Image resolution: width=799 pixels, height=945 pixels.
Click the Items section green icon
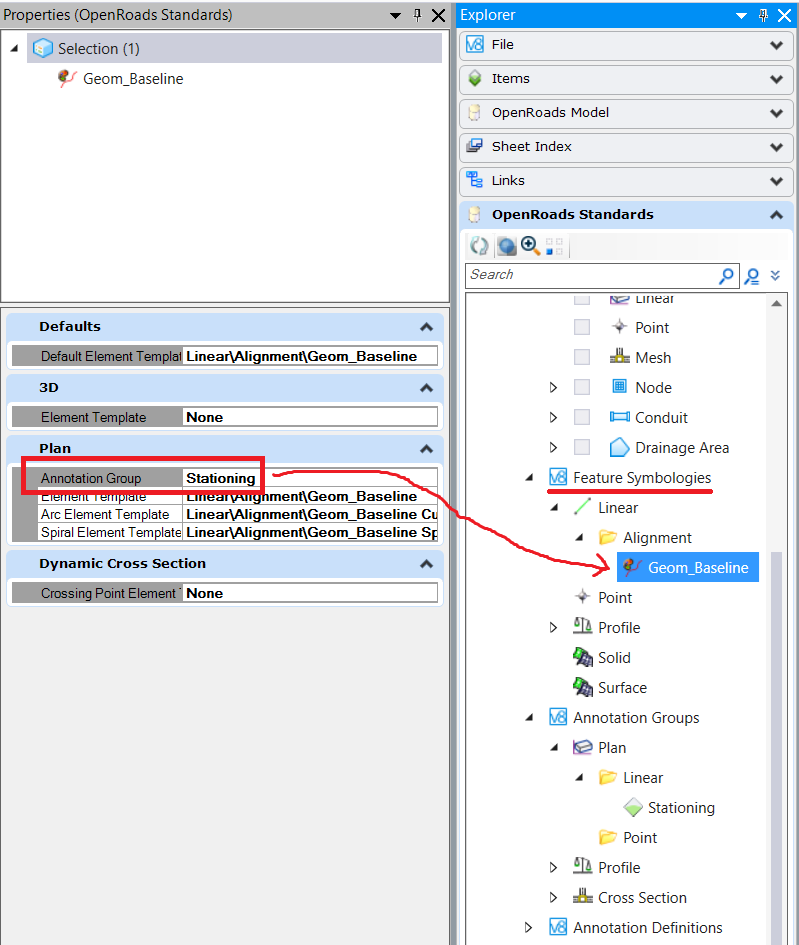click(475, 78)
